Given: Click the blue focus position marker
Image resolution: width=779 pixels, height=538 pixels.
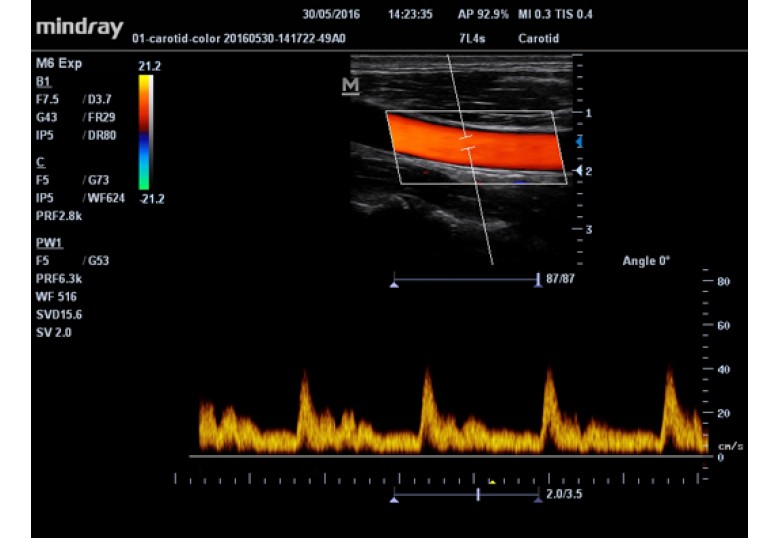Looking at the screenshot, I should [579, 142].
